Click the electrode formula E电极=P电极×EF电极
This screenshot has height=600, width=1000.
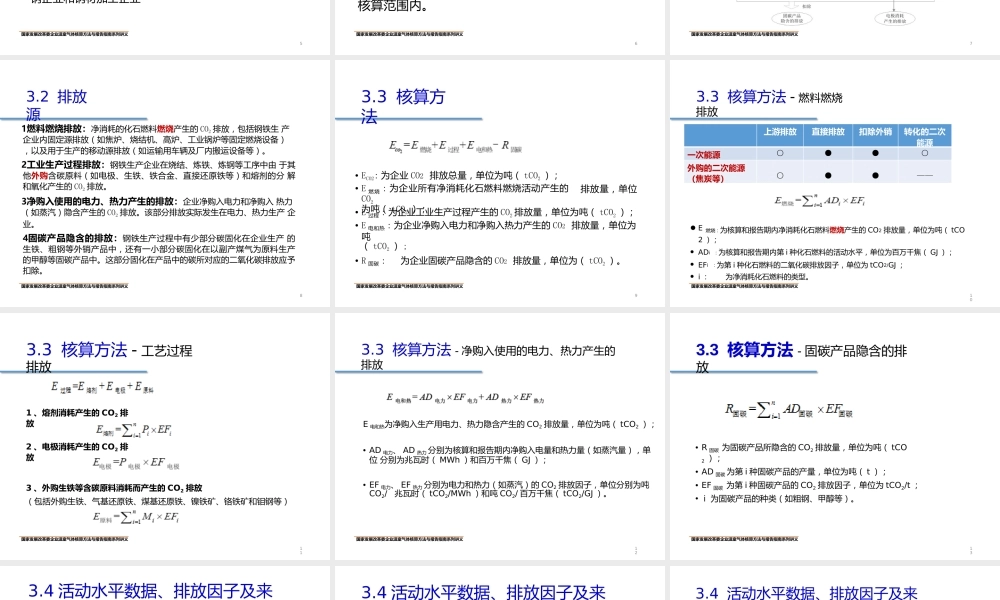(136, 463)
